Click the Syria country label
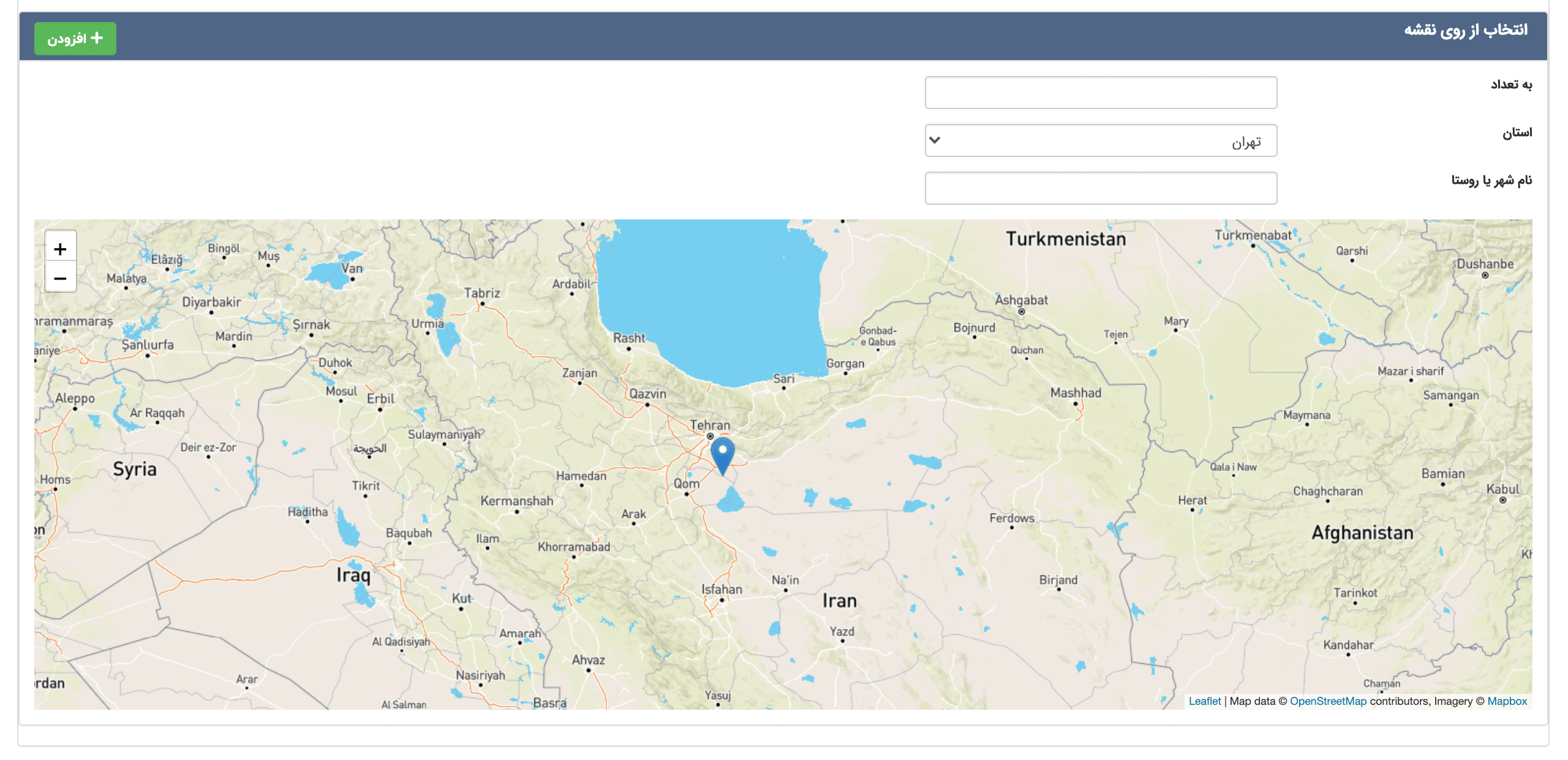Image resolution: width=1568 pixels, height=760 pixels. (135, 469)
